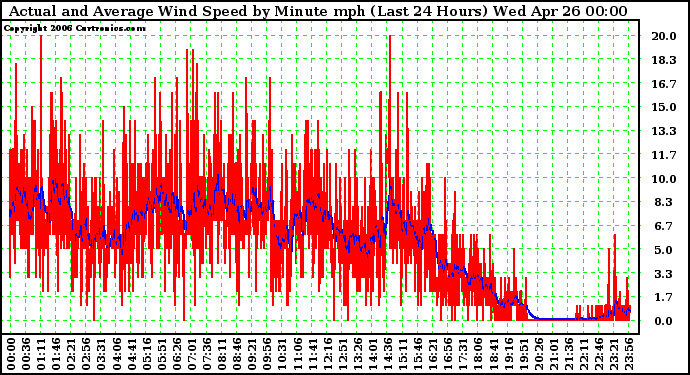Viewport: 690px width, 375px height.
Task: Click the 6.7 y-axis label
Action: (x=664, y=226)
